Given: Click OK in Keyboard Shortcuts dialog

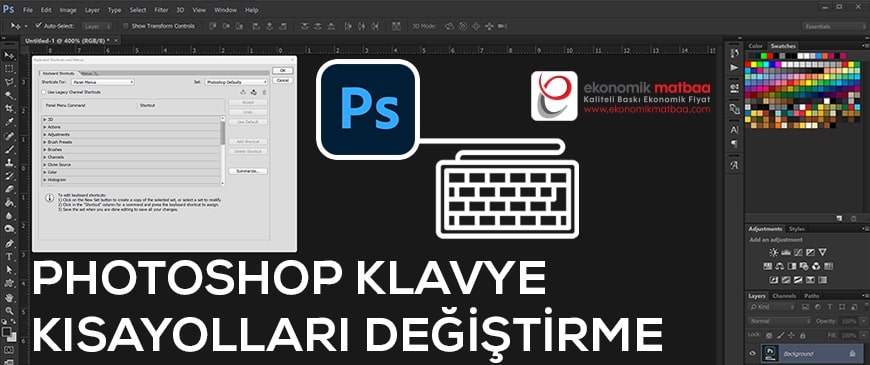Looking at the screenshot, I should [x=282, y=70].
